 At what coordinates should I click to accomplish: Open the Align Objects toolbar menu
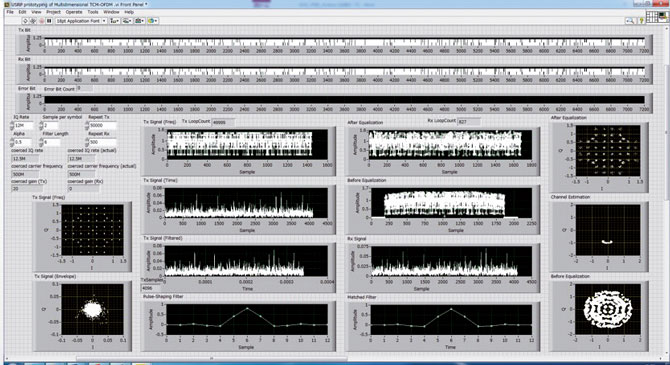[x=115, y=21]
